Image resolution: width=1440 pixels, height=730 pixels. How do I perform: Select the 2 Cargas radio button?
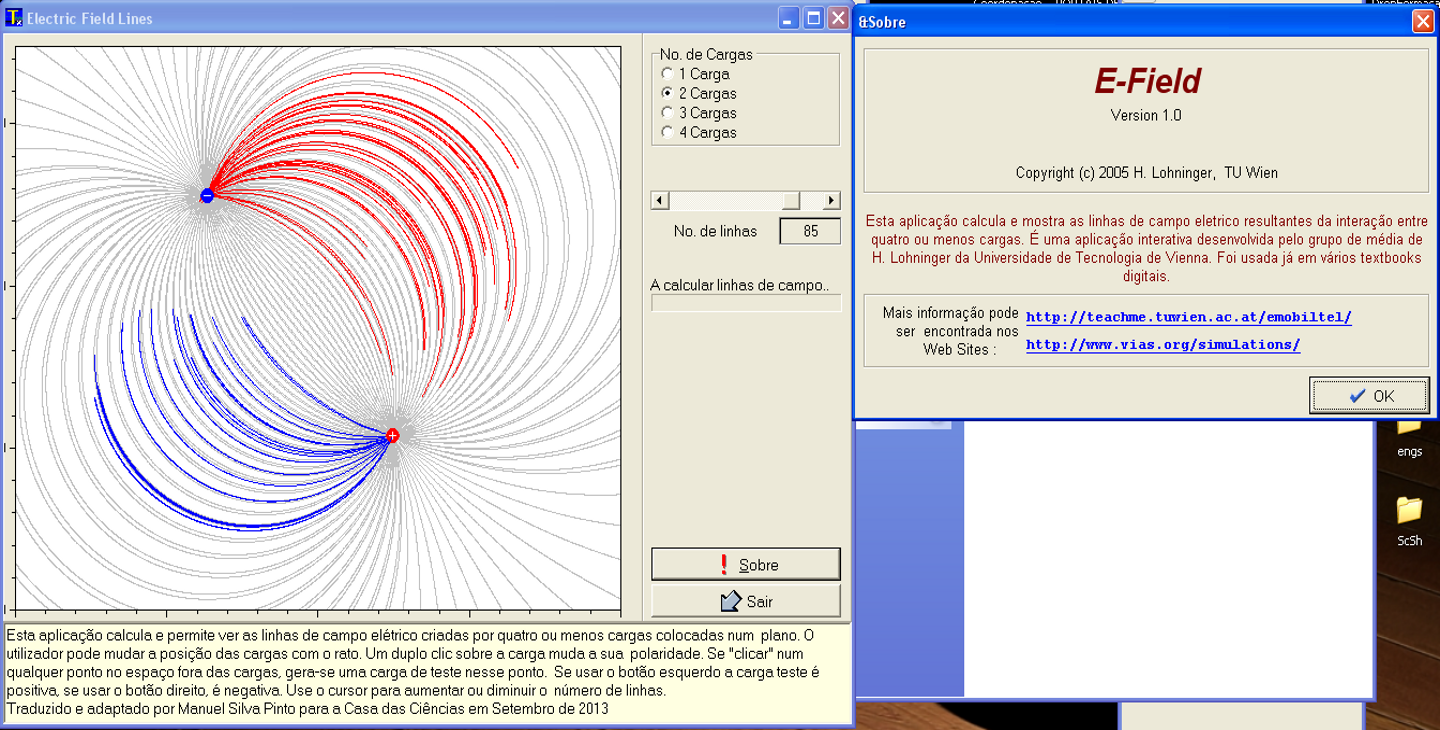point(668,93)
